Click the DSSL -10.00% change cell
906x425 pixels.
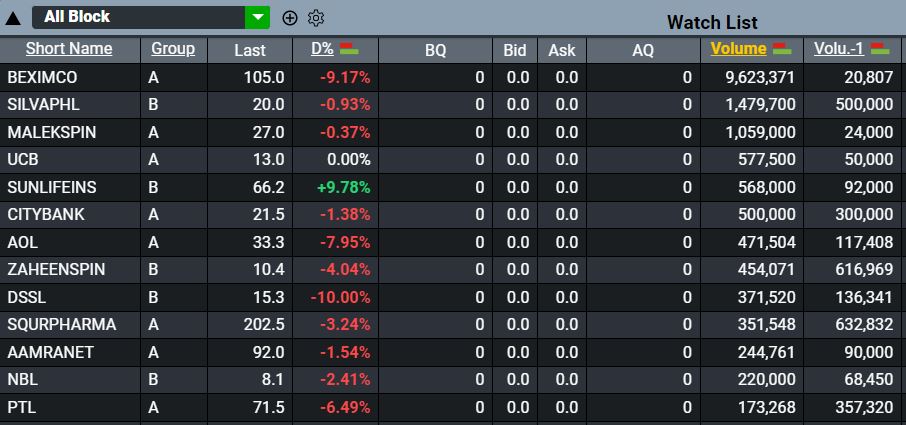(340, 297)
